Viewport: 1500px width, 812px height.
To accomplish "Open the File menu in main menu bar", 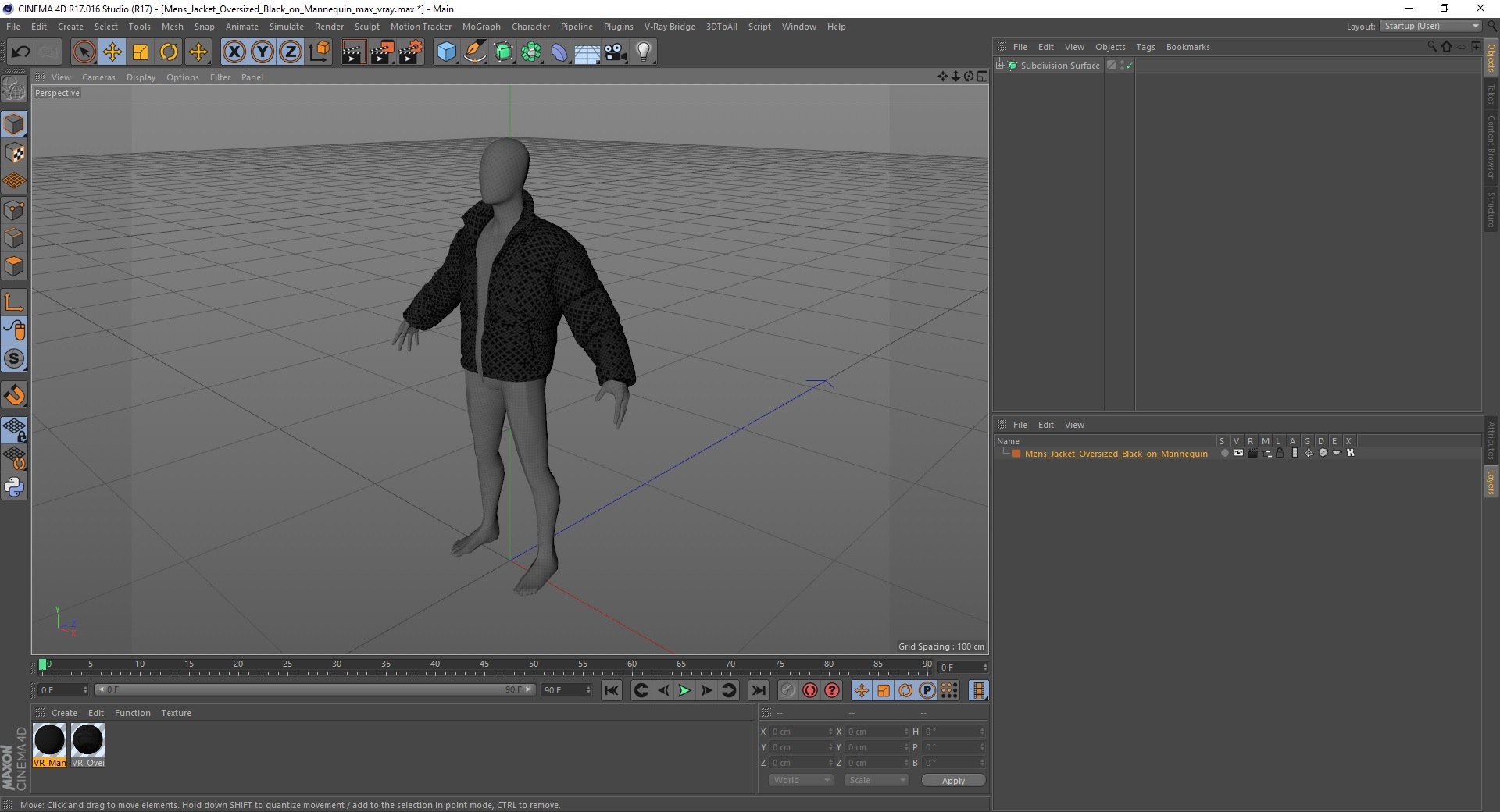I will coord(13,27).
